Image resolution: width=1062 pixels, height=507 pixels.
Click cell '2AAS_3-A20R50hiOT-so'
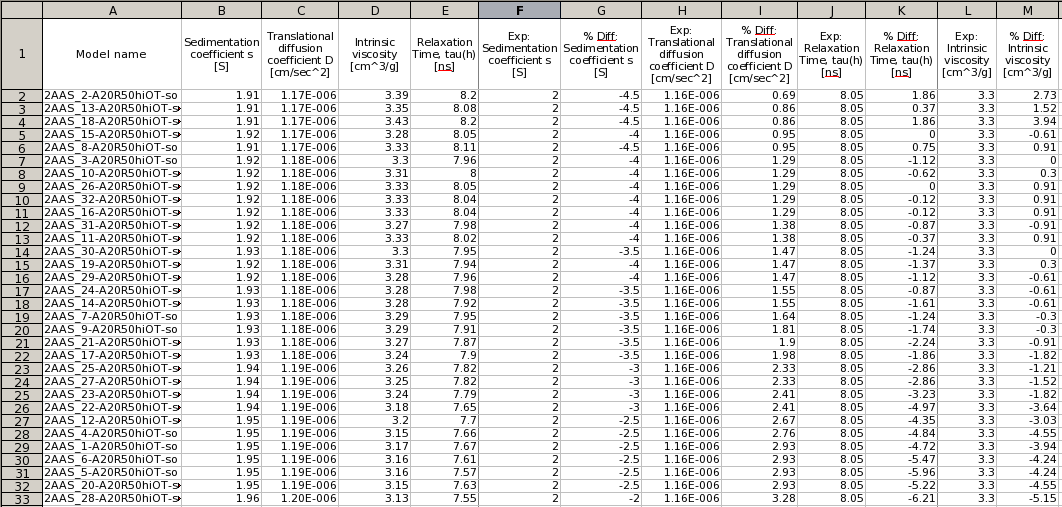tap(112, 160)
